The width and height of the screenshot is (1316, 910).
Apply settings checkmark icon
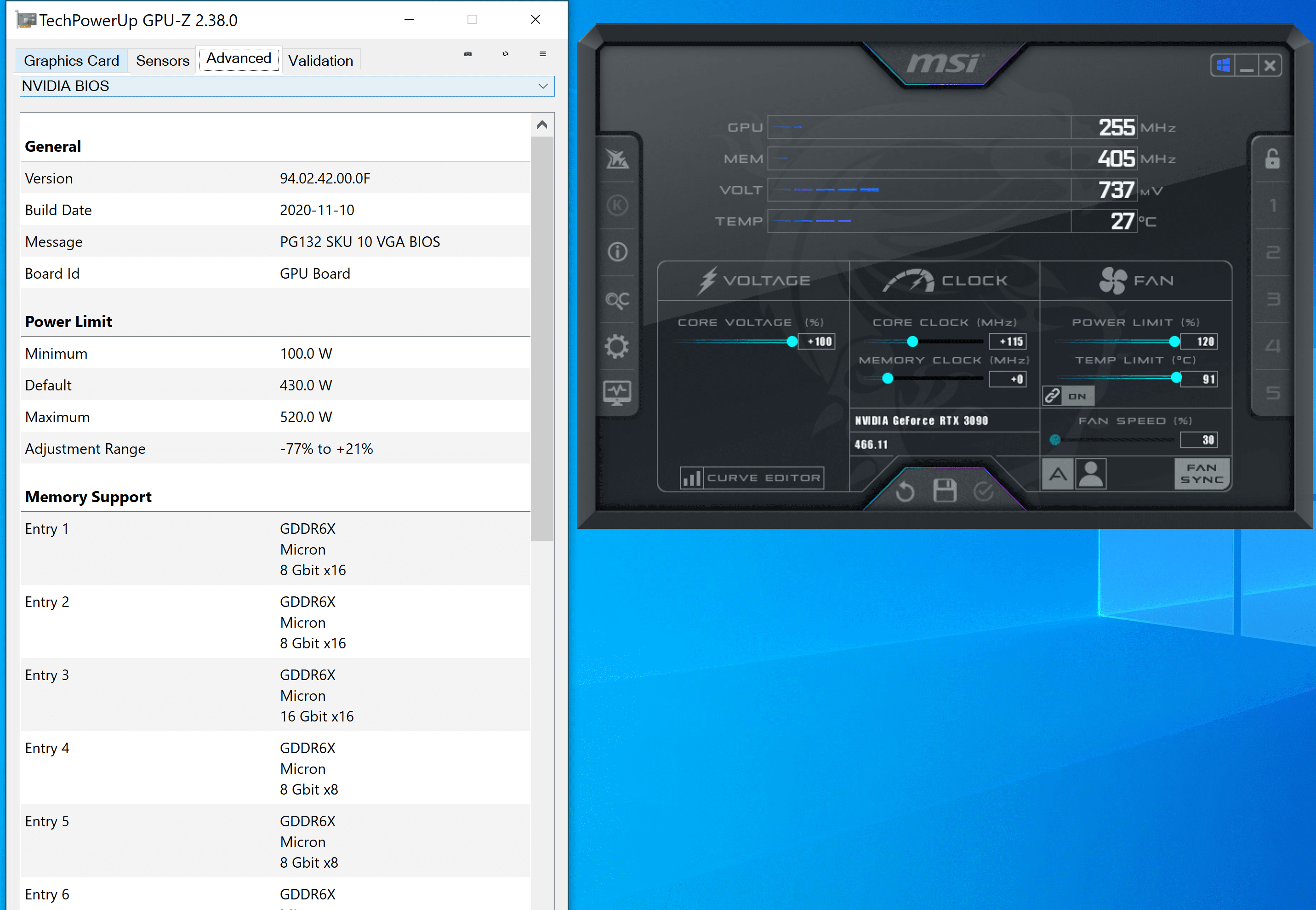[x=984, y=491]
